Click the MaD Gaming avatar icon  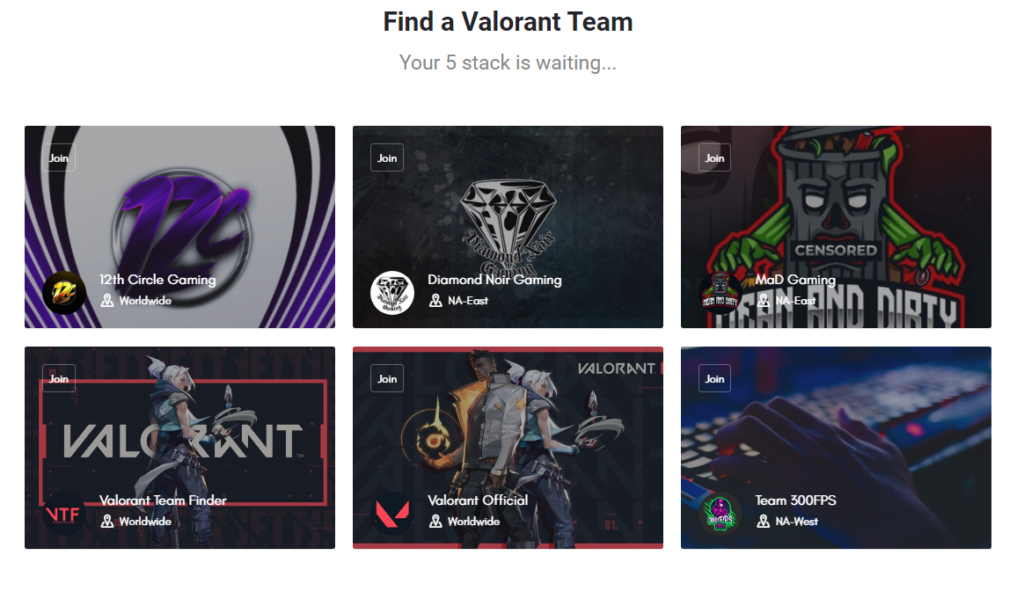tap(720, 293)
